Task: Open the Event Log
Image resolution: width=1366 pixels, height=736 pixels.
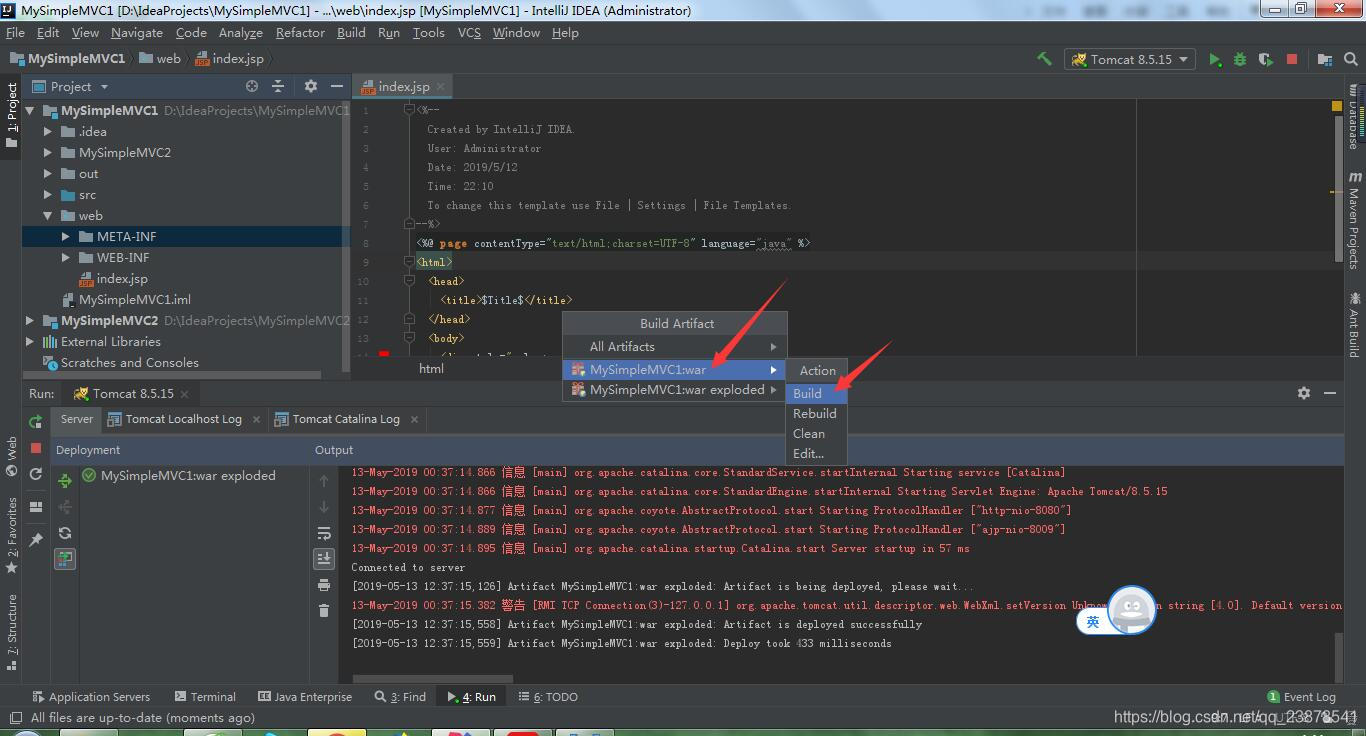Action: (x=1301, y=697)
